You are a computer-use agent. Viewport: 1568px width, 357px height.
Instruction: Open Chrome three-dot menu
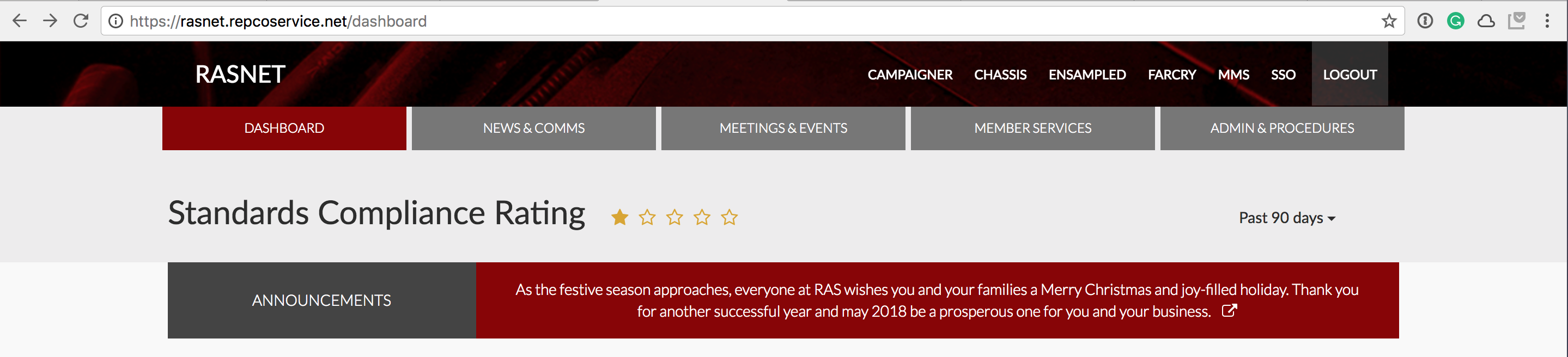tap(1547, 21)
